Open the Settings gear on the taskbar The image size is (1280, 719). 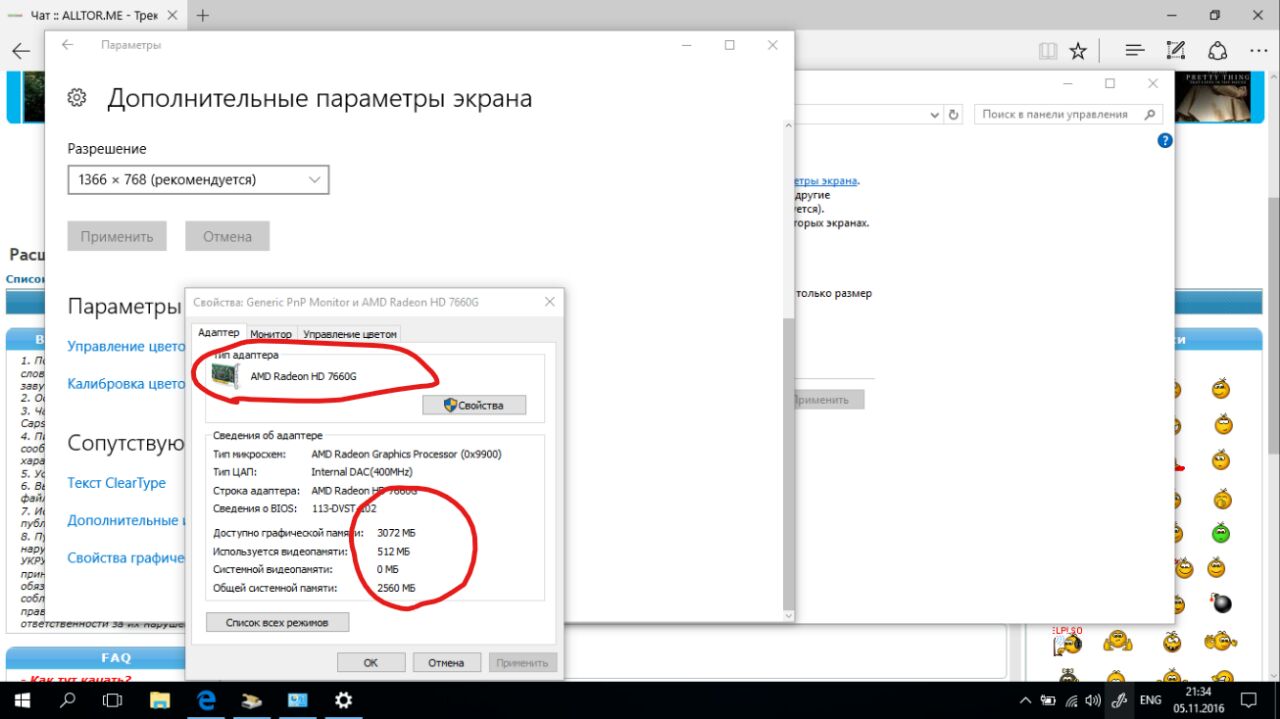tap(343, 700)
